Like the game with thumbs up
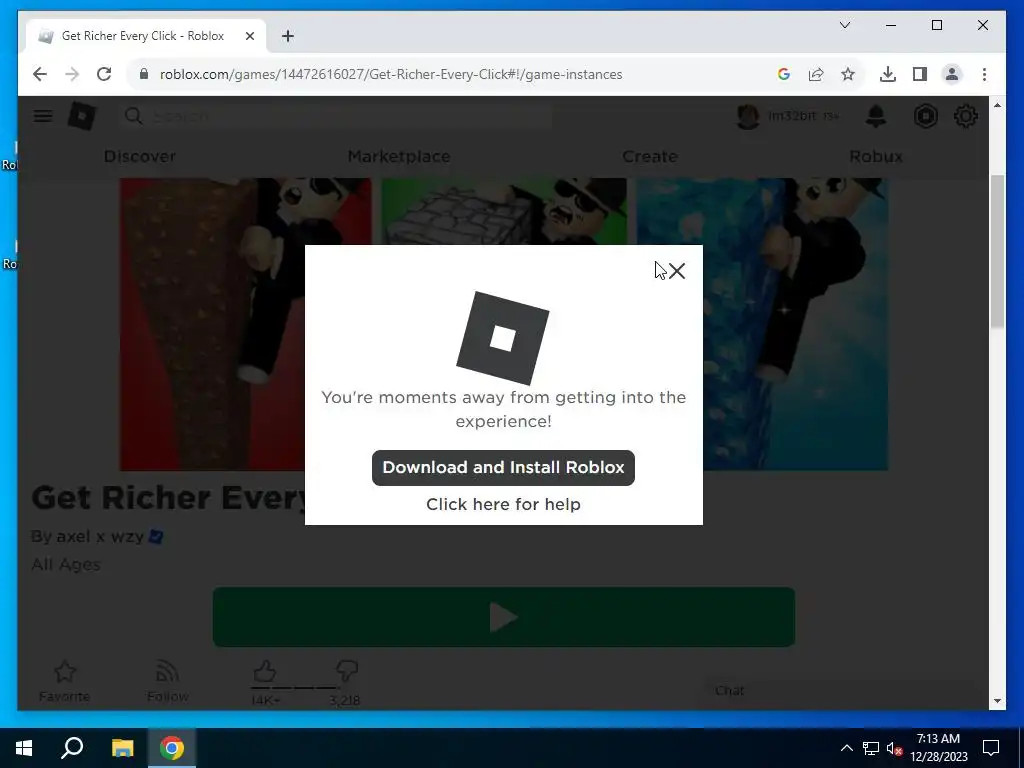The height and width of the screenshot is (768, 1024). point(264,671)
